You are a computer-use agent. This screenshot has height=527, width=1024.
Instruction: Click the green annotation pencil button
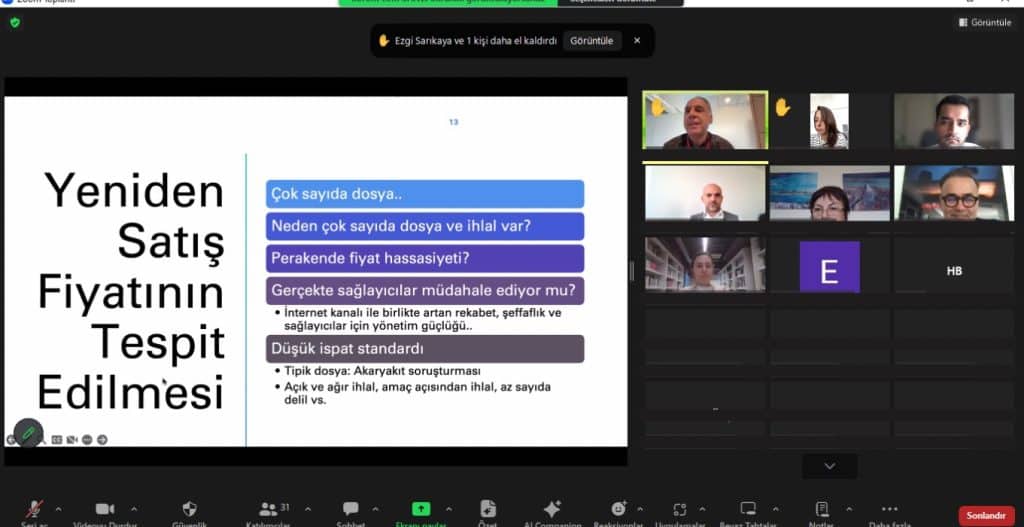(28, 433)
